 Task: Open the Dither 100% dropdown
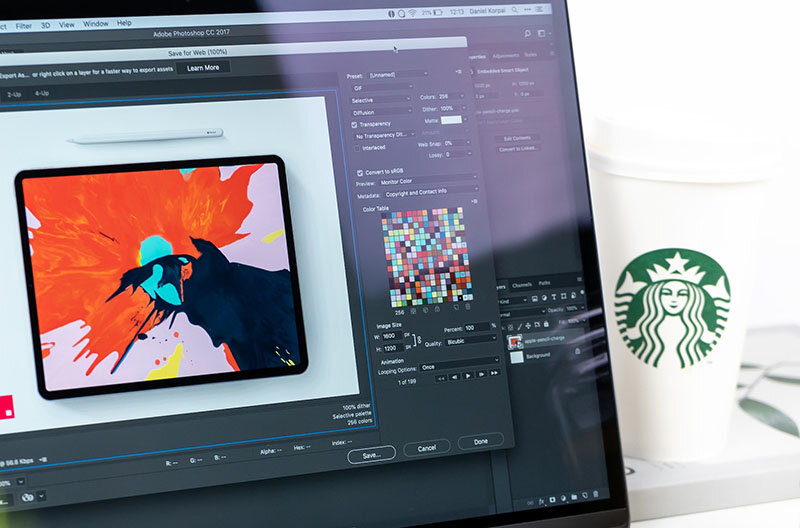pyautogui.click(x=453, y=108)
